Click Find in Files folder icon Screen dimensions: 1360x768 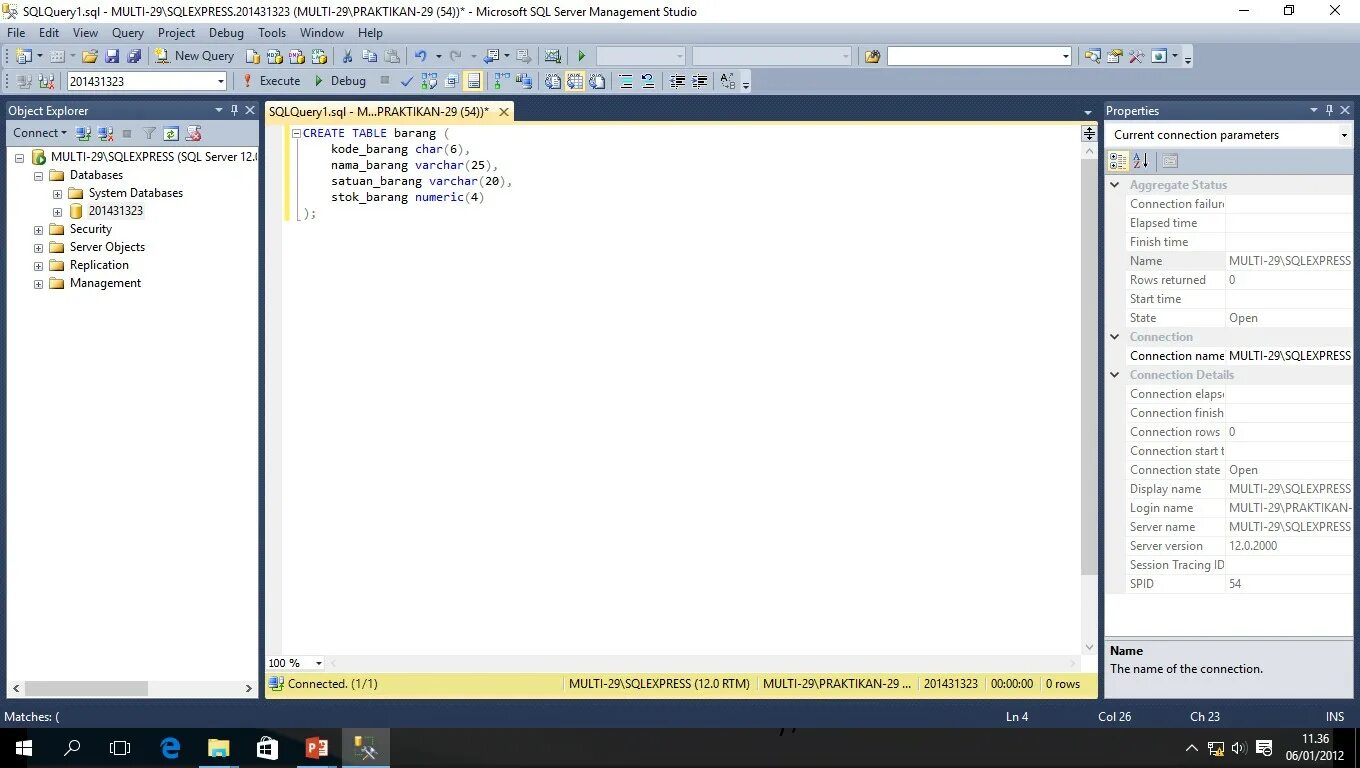point(872,56)
